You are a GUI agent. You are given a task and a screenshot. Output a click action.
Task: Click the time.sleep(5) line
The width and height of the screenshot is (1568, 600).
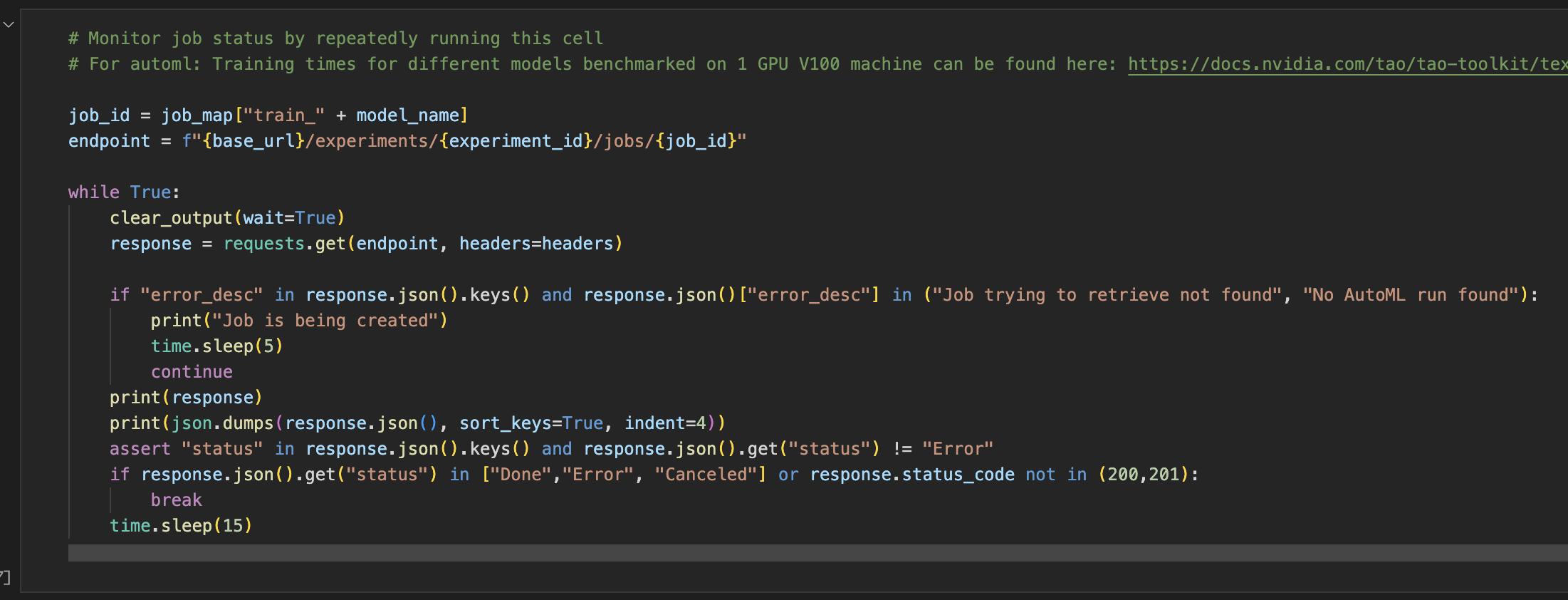point(216,346)
